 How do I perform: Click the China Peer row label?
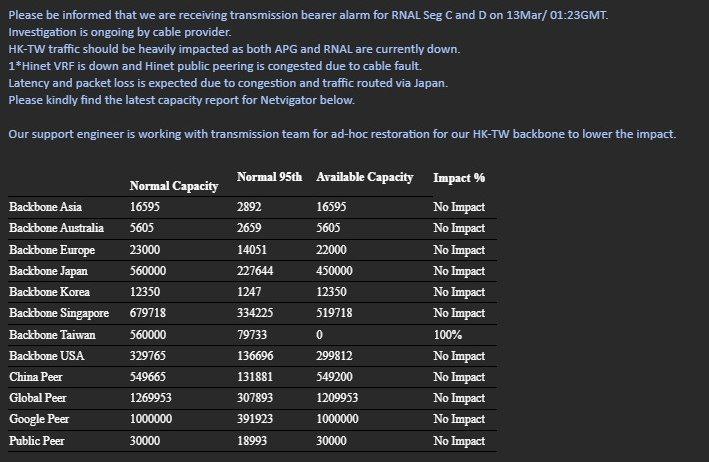pos(36,377)
